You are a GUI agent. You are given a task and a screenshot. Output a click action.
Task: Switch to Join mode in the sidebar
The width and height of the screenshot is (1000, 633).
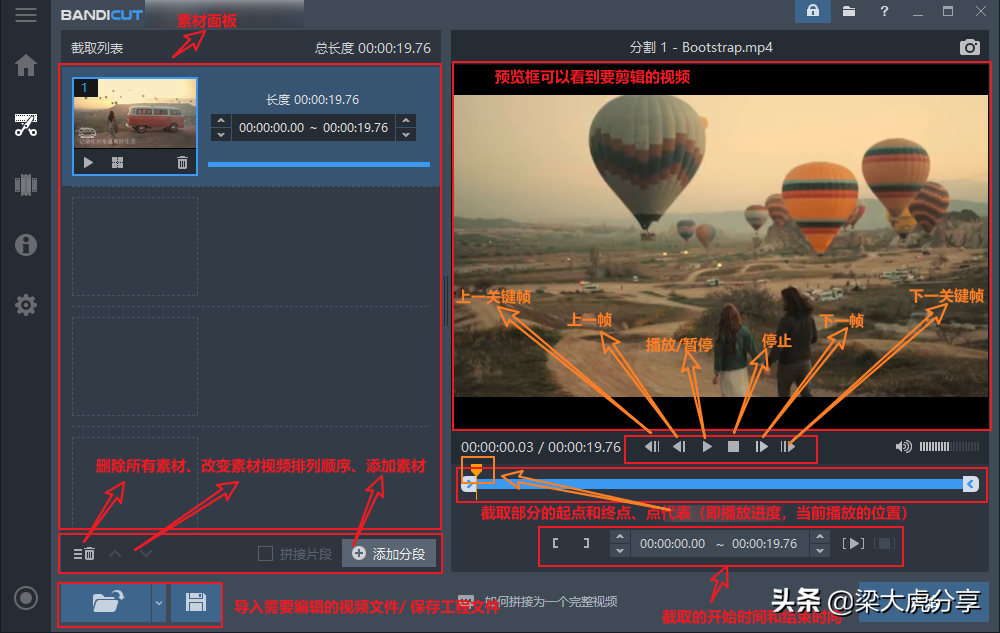click(x=26, y=185)
